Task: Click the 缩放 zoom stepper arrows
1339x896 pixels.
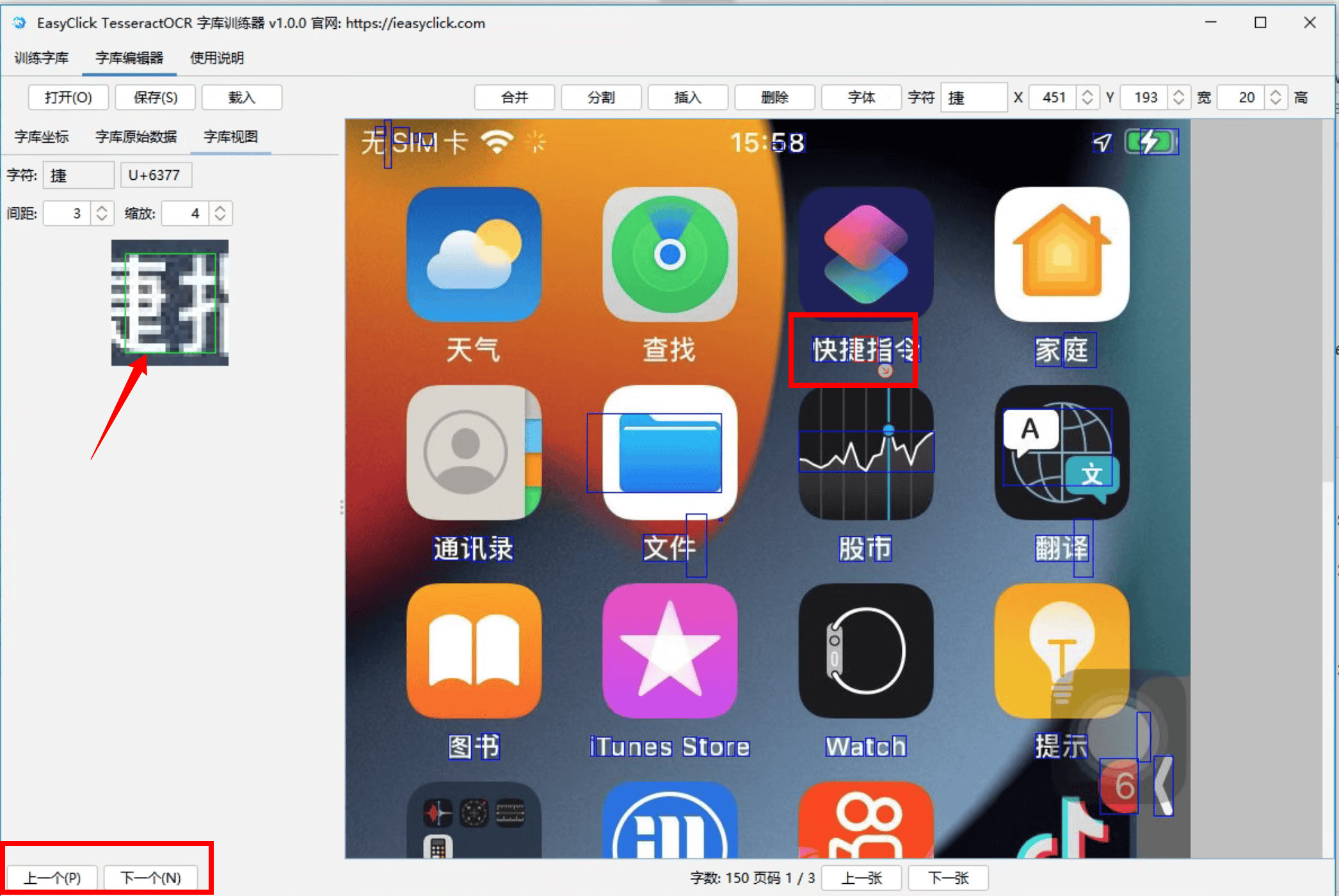Action: pos(220,213)
